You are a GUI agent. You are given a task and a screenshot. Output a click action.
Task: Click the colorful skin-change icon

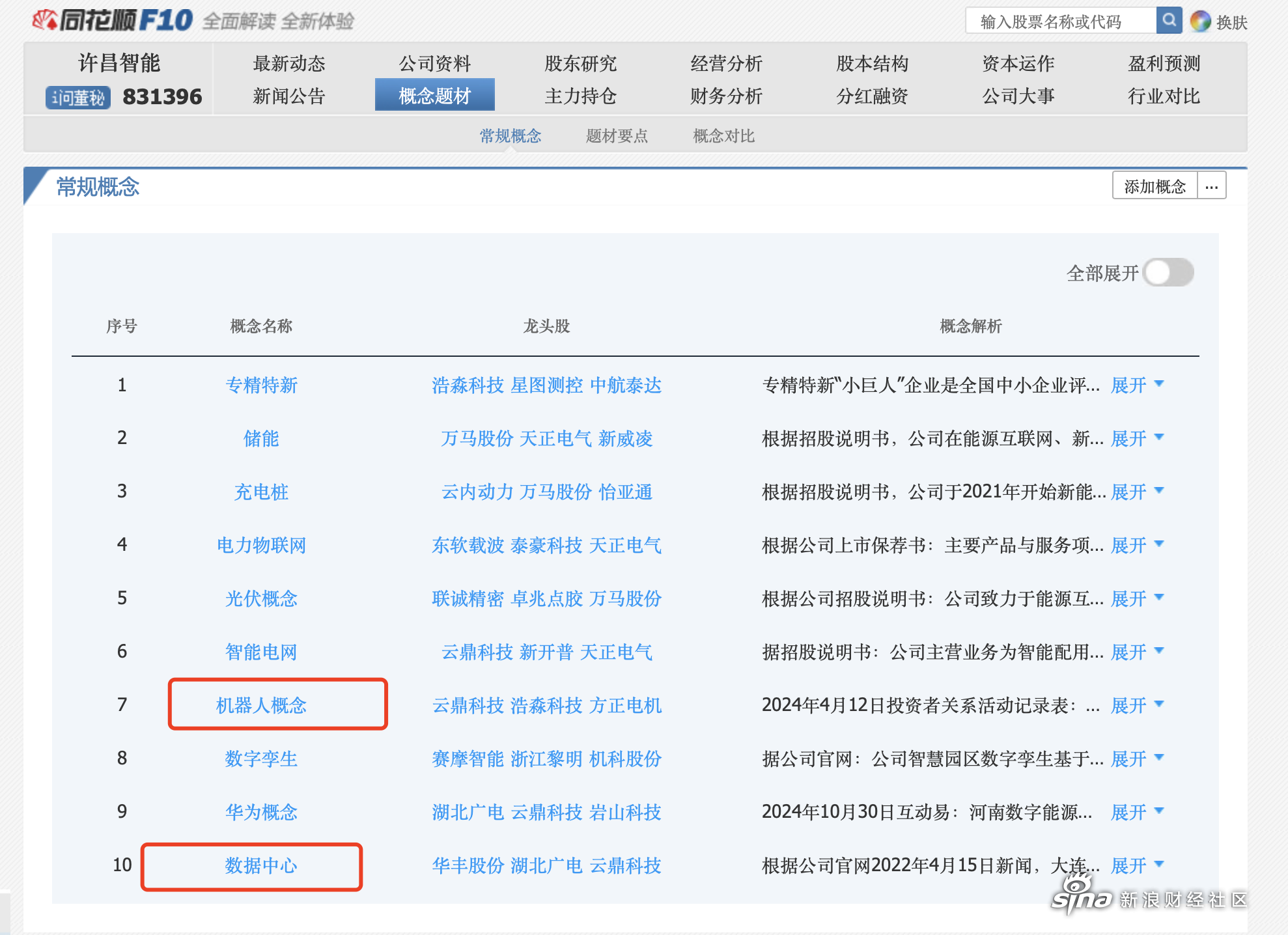click(1200, 21)
